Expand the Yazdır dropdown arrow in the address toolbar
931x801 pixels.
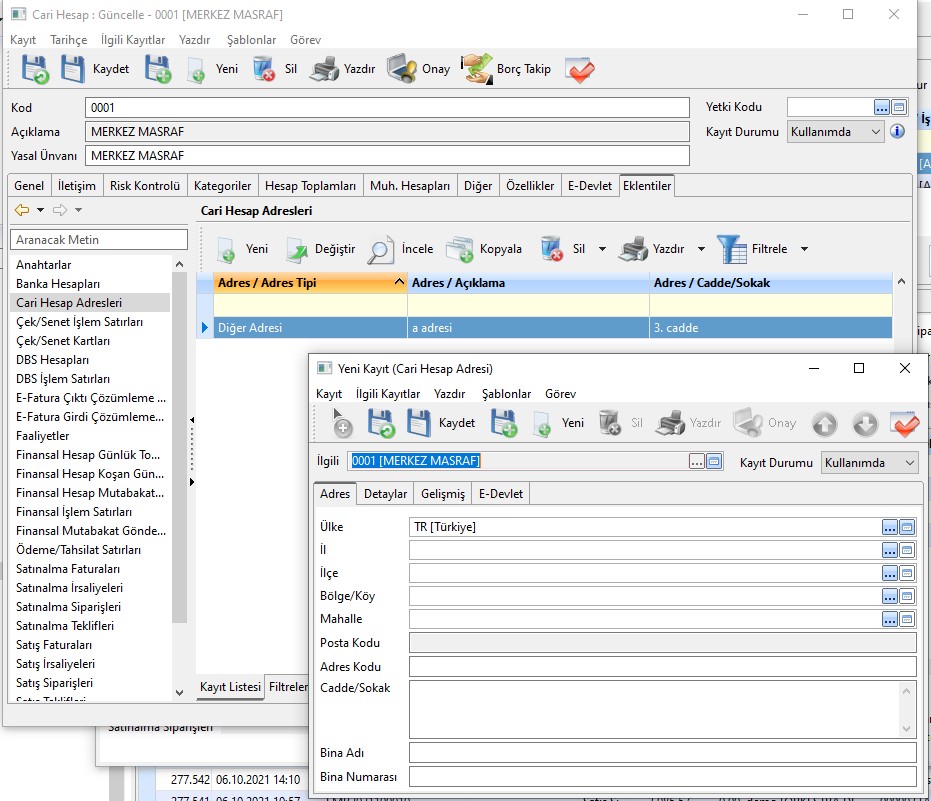coord(701,249)
